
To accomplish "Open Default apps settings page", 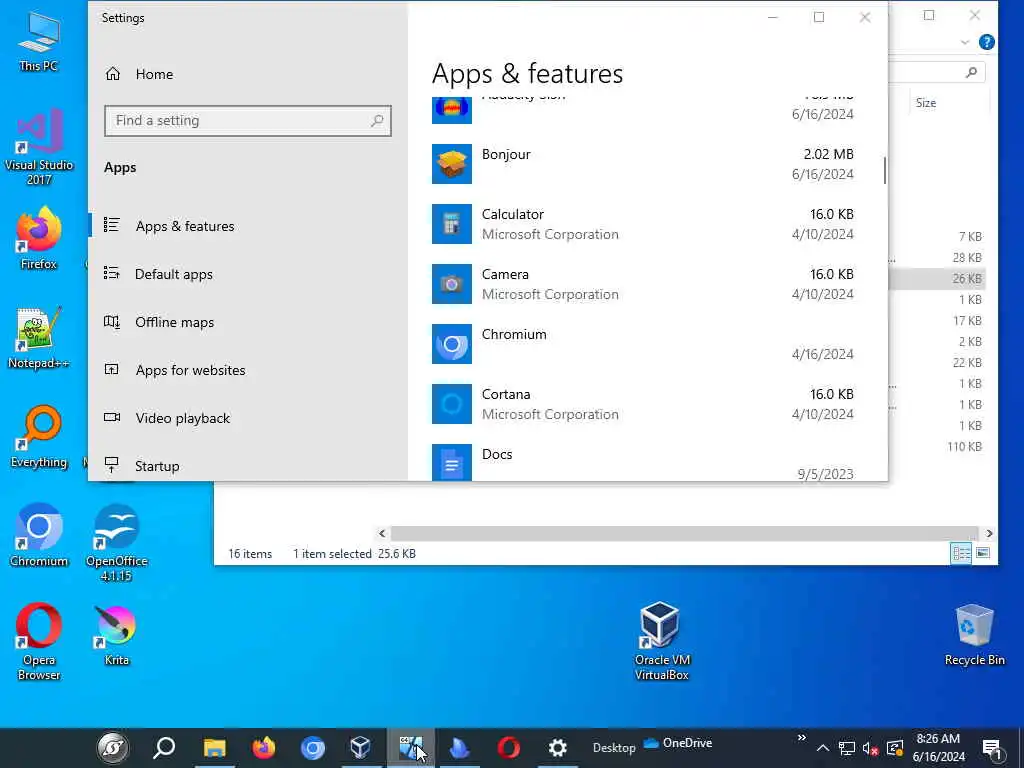I will click(159, 274).
